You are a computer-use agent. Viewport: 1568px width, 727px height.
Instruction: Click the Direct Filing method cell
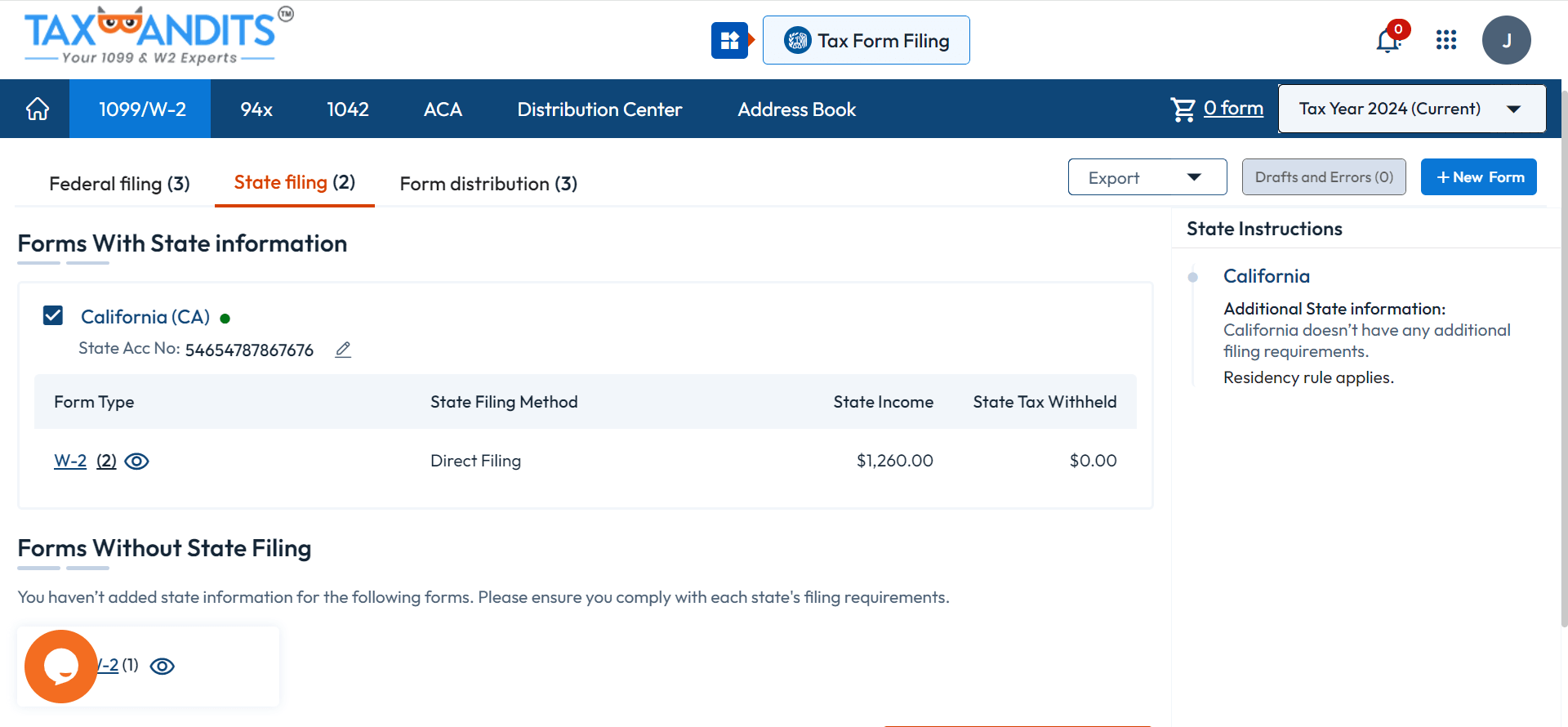tap(475, 461)
